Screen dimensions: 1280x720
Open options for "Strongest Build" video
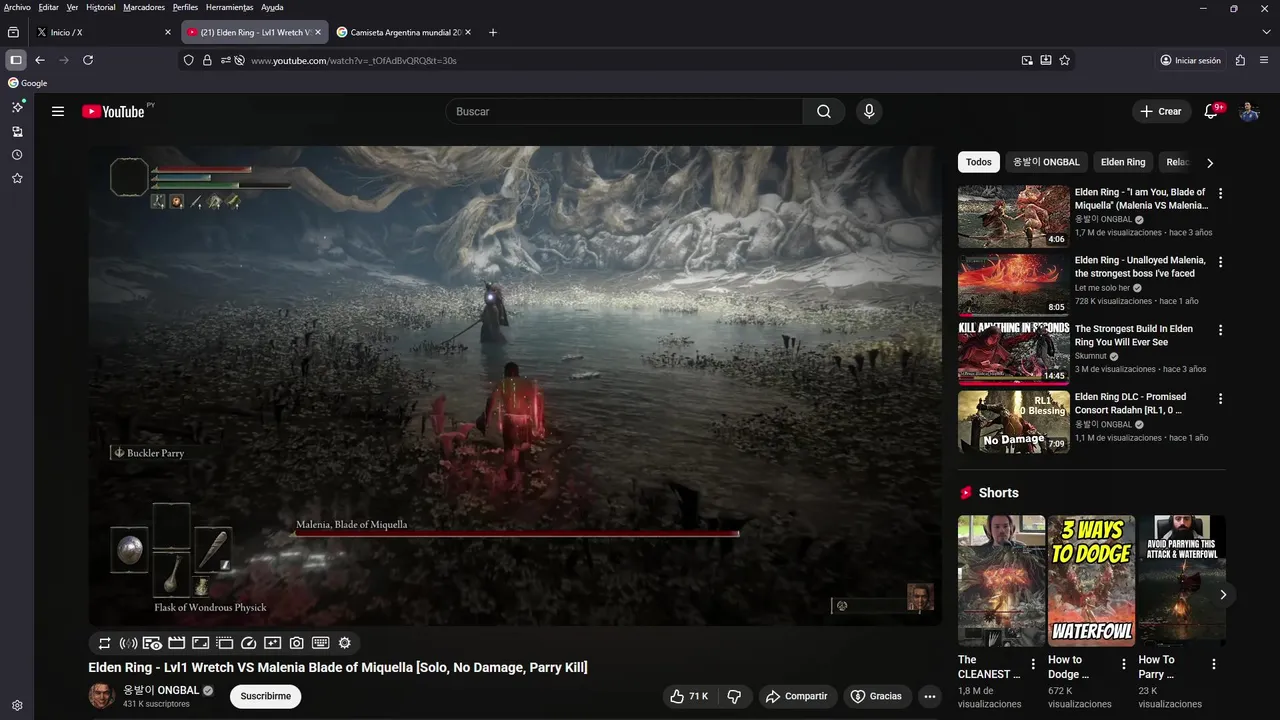1220,330
